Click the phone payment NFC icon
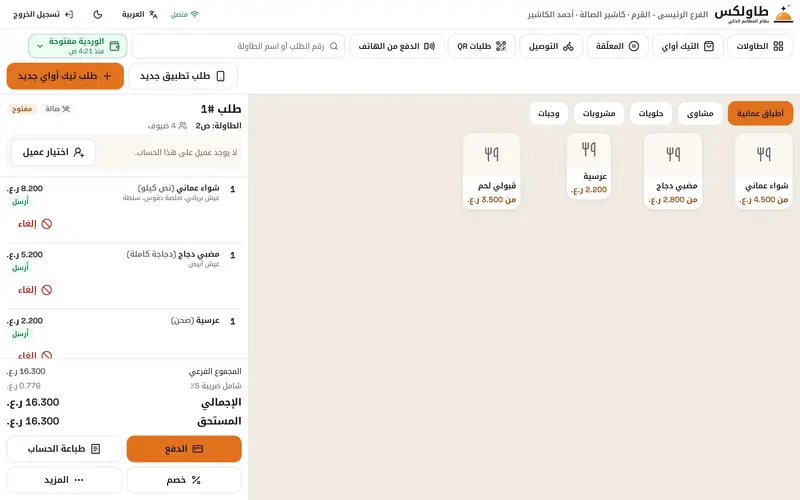This screenshot has width=800, height=500. point(430,46)
